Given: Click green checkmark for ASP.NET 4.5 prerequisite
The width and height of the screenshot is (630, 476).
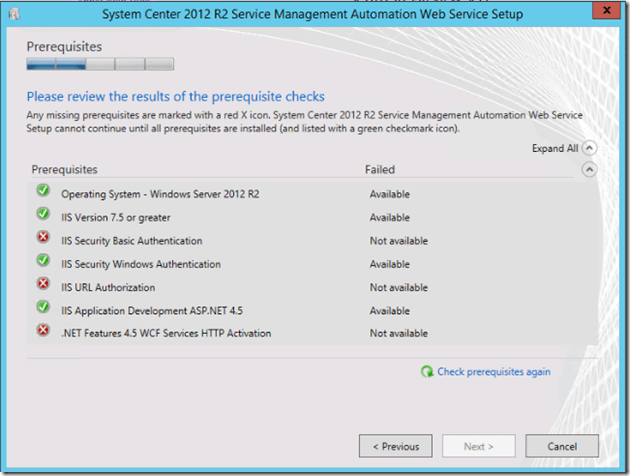Looking at the screenshot, I should (43, 308).
